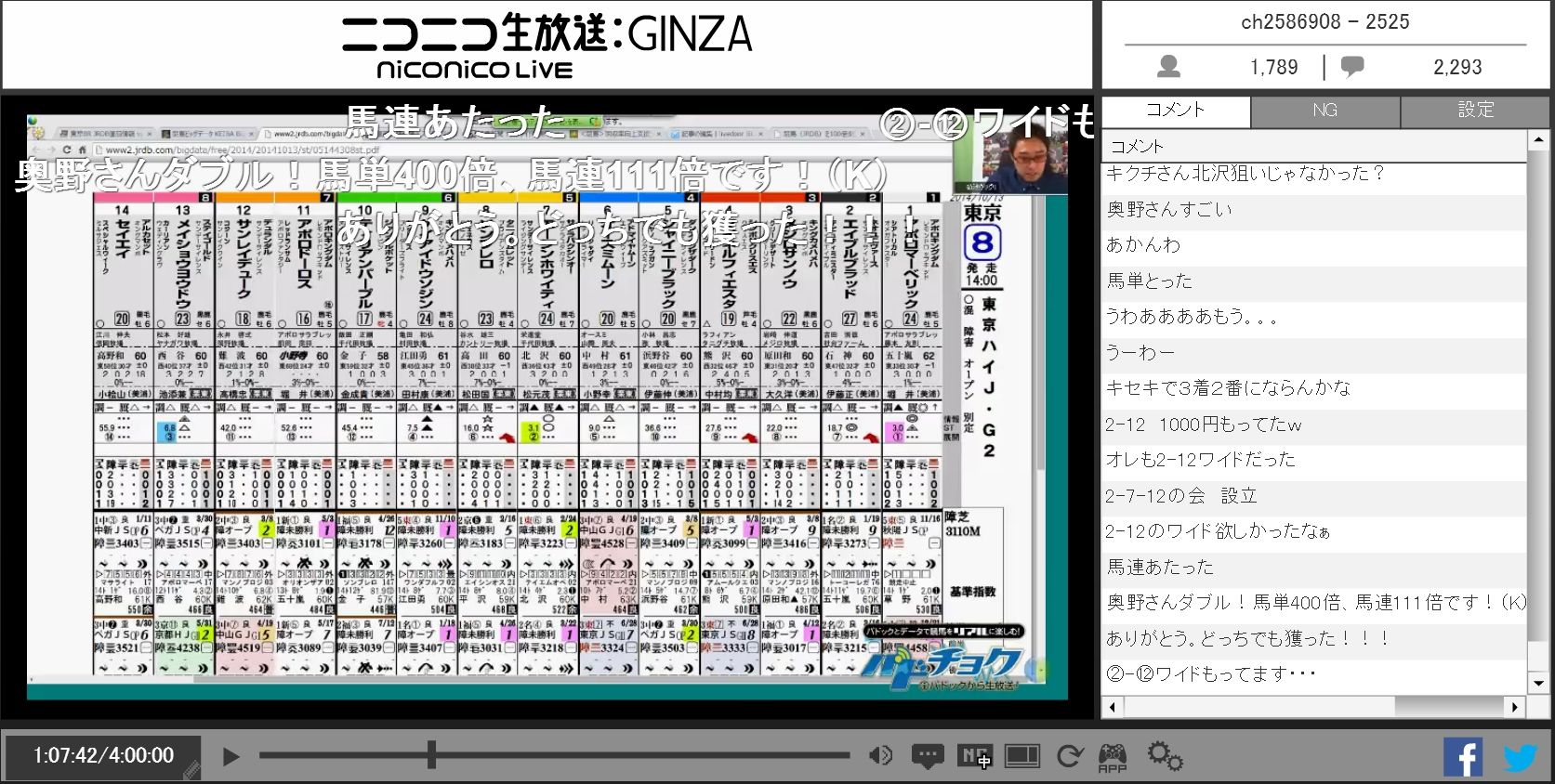The height and width of the screenshot is (784, 1555).
Task: Select comment "うわあああああもう。。。"
Action: pos(1314,317)
